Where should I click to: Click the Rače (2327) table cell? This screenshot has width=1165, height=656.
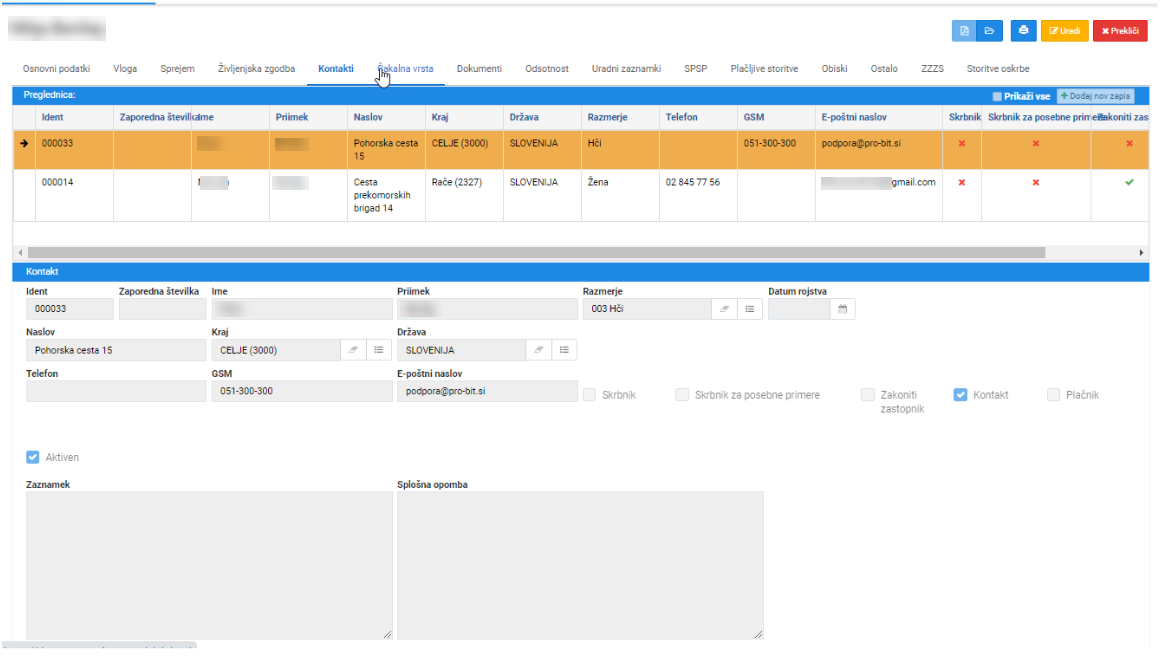[x=464, y=195]
